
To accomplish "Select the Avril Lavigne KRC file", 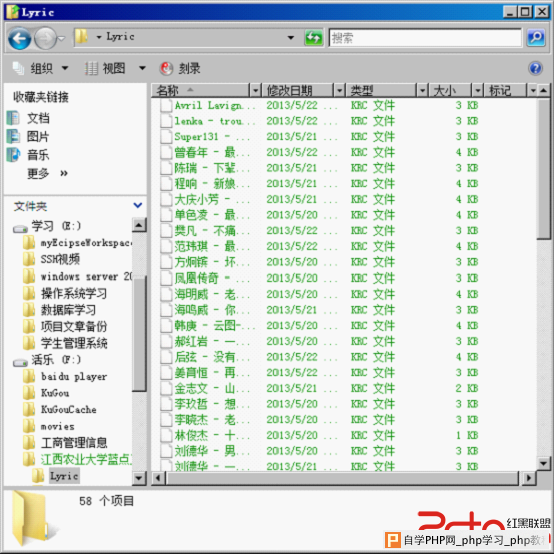I will coord(208,105).
